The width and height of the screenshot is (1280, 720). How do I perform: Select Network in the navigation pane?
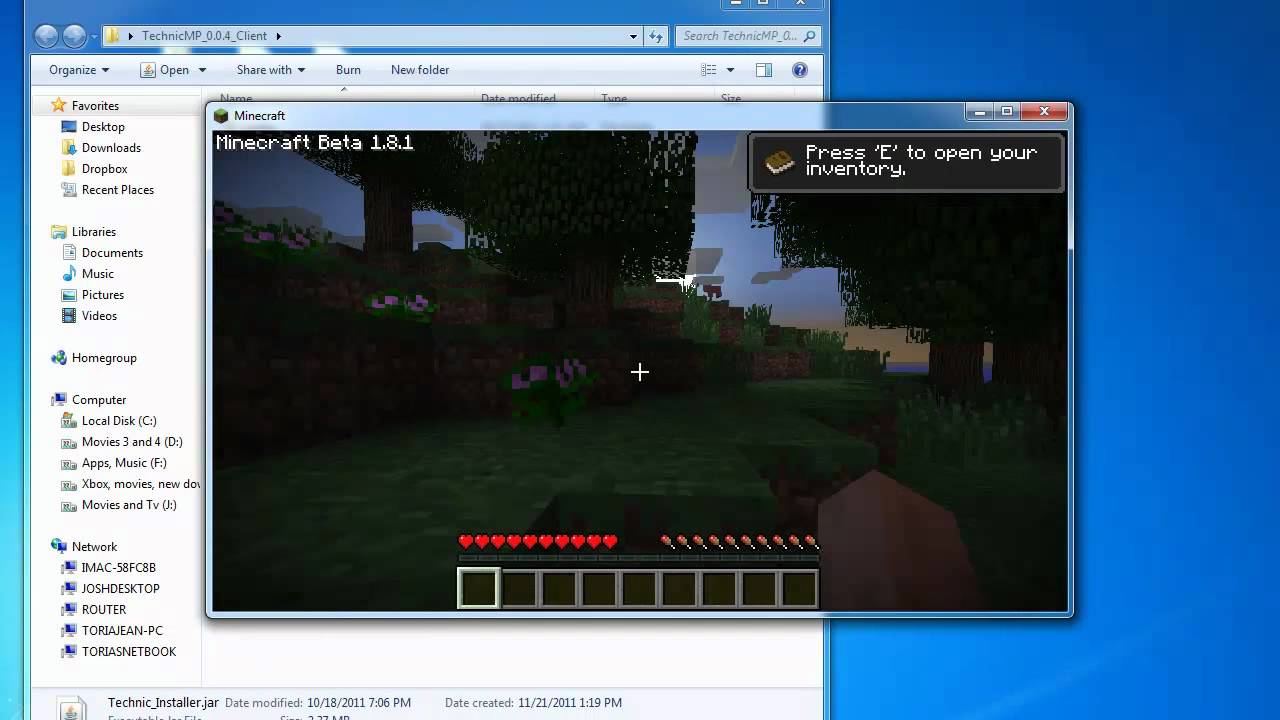tap(94, 547)
